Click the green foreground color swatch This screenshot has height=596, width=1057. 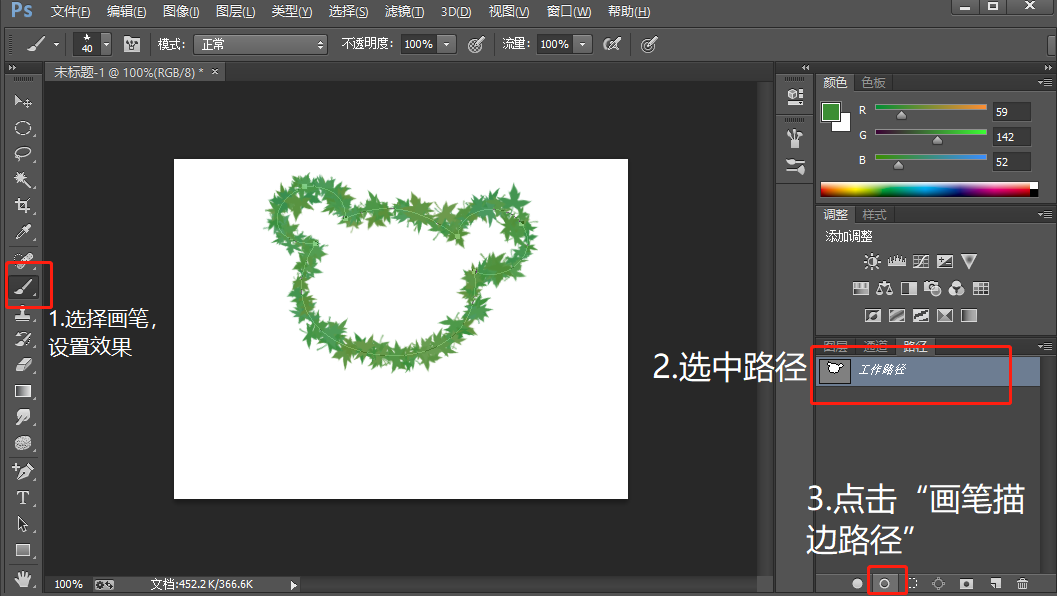coord(831,112)
